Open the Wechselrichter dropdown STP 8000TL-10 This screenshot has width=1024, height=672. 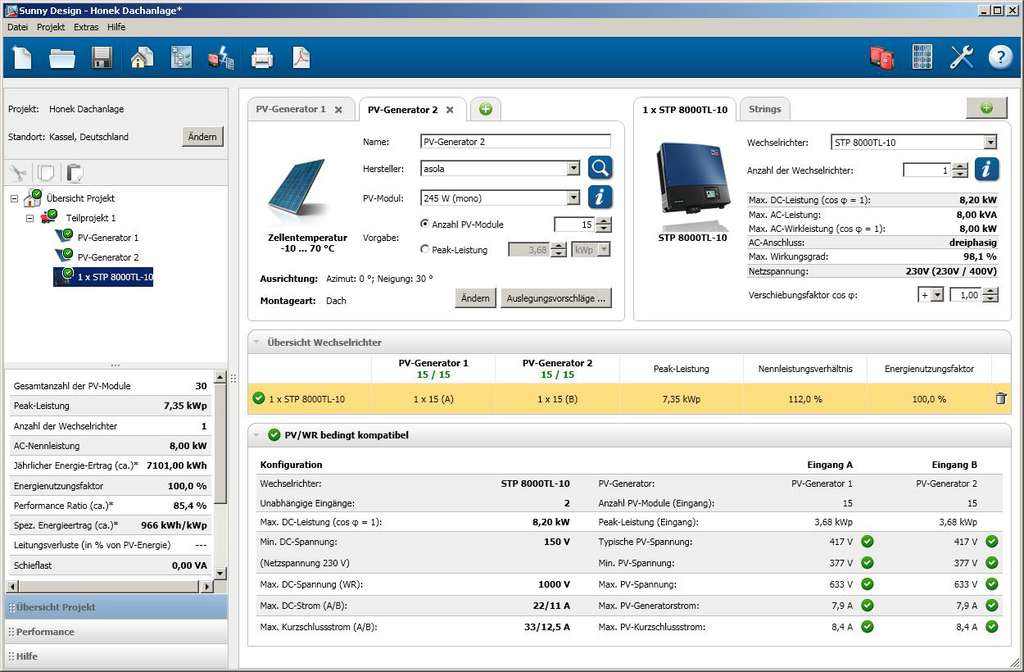[914, 142]
